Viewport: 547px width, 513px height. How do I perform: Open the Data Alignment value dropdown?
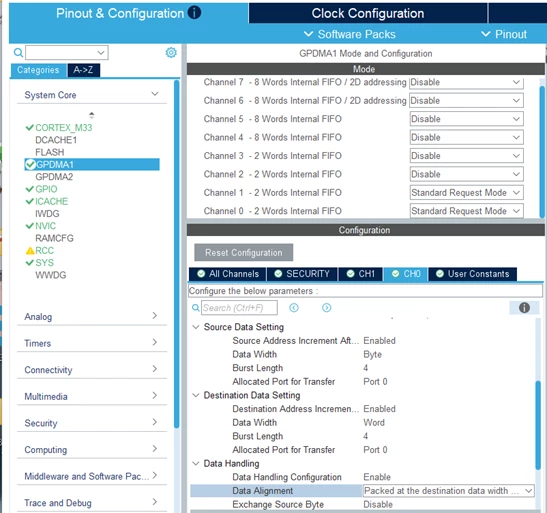449,491
